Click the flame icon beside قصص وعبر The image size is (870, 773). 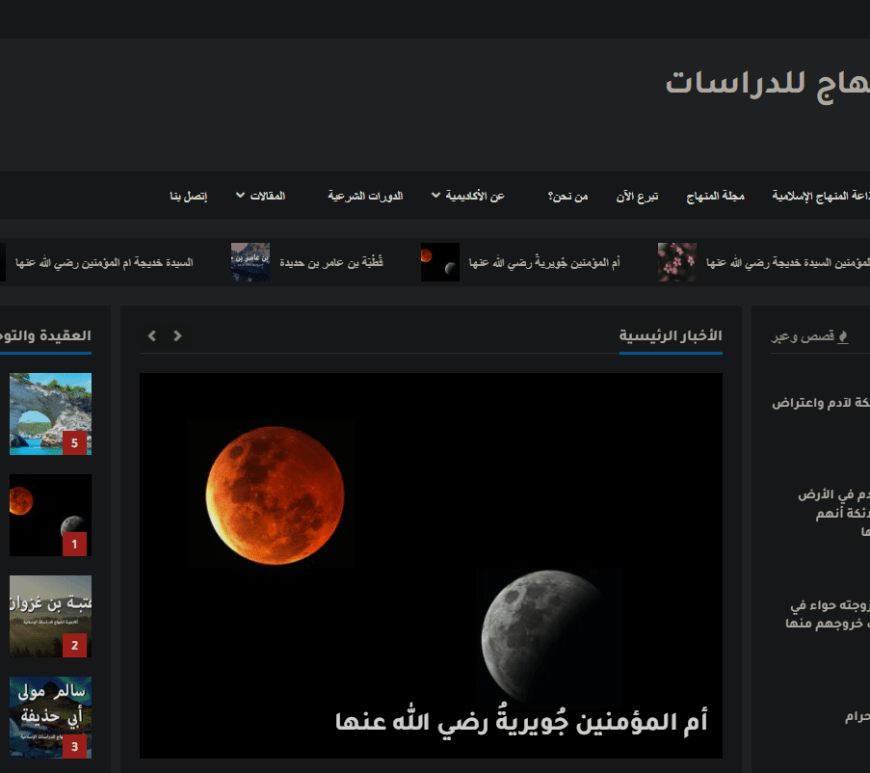843,337
